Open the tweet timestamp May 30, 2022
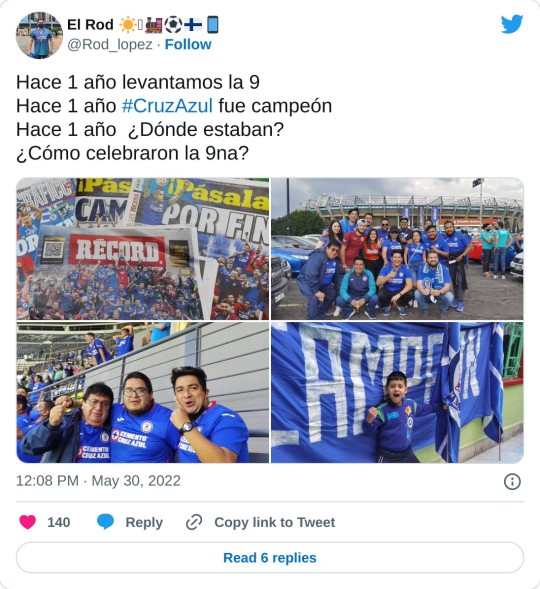This screenshot has height=589, width=540. click(98, 481)
